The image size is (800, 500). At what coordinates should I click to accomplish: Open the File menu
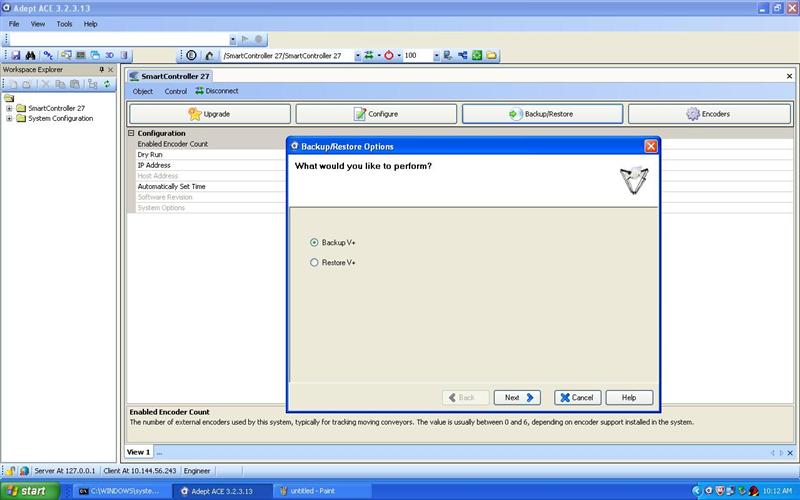(x=14, y=24)
